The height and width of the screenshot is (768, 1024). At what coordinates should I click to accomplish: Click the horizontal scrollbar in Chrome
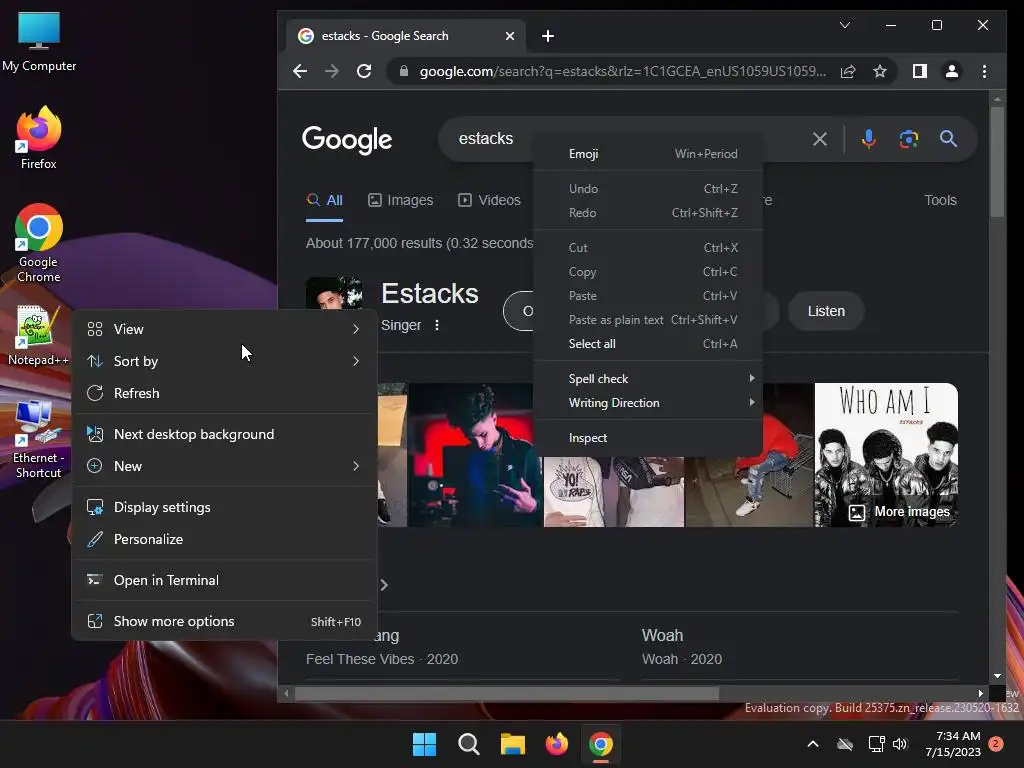click(x=507, y=694)
